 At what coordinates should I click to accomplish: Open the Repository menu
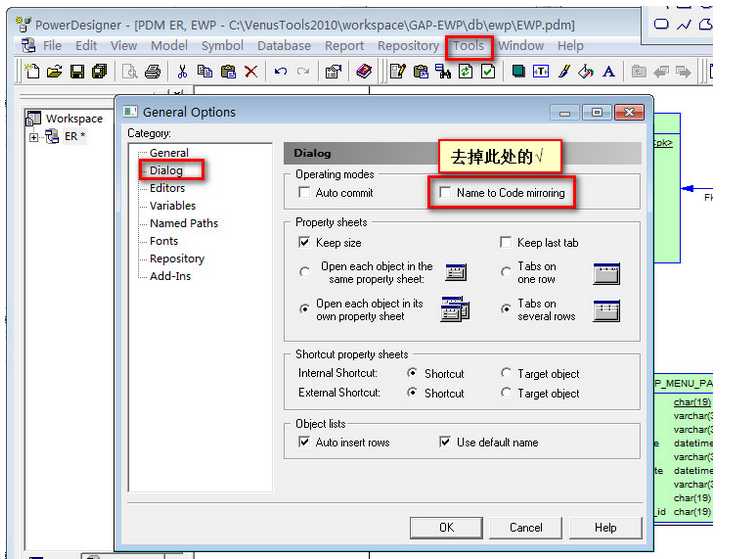coord(408,46)
